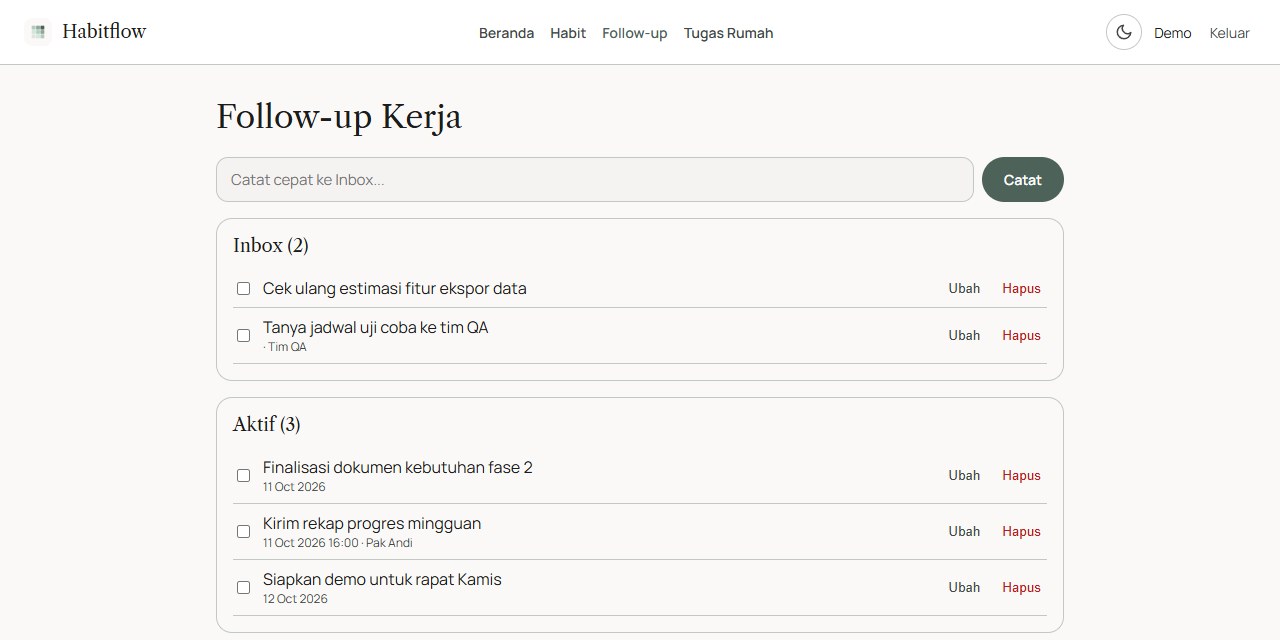Click the Inbox (2) heading
Viewport: 1280px width, 640px height.
tap(270, 245)
